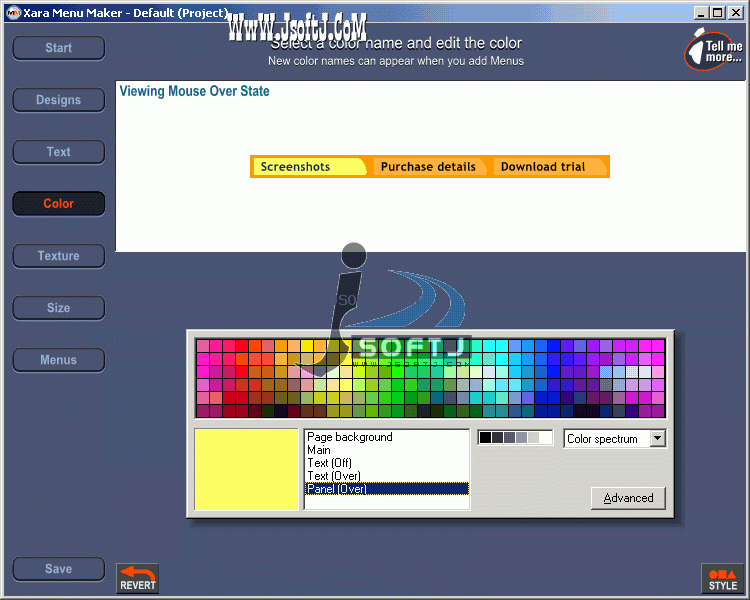Close the Xara Menu Maker window

(736, 13)
